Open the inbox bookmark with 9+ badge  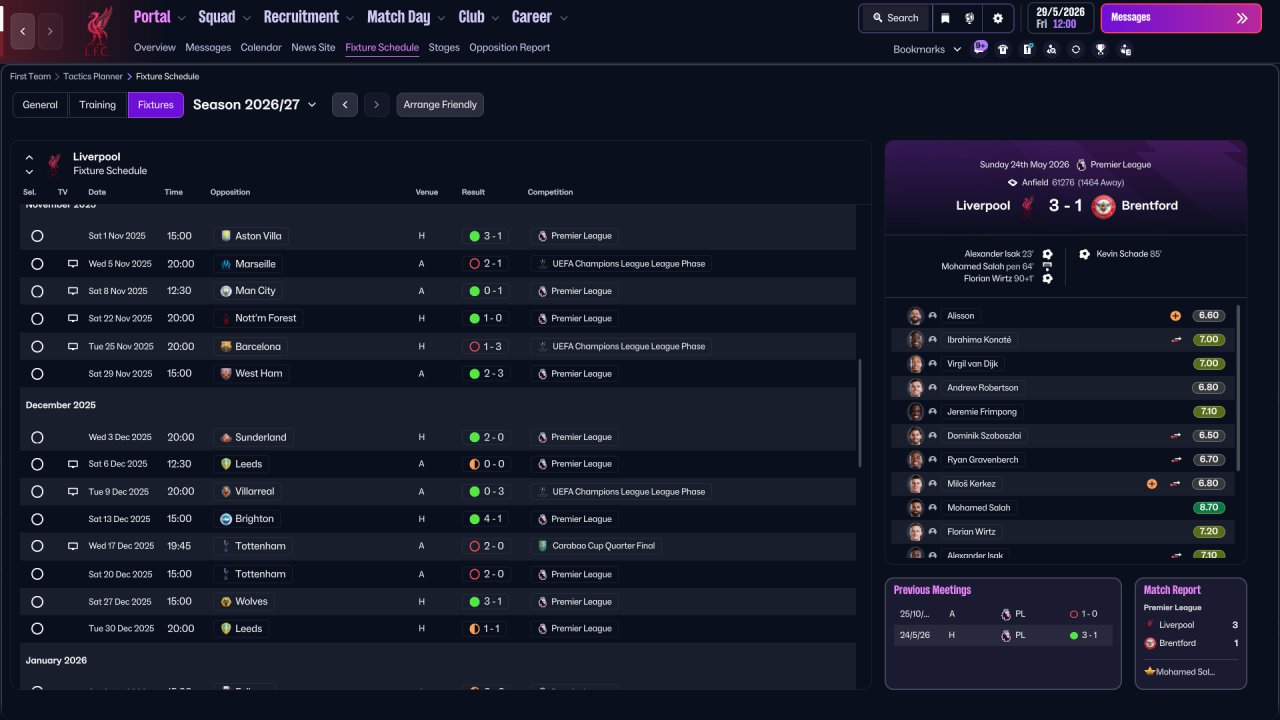pyautogui.click(x=979, y=48)
